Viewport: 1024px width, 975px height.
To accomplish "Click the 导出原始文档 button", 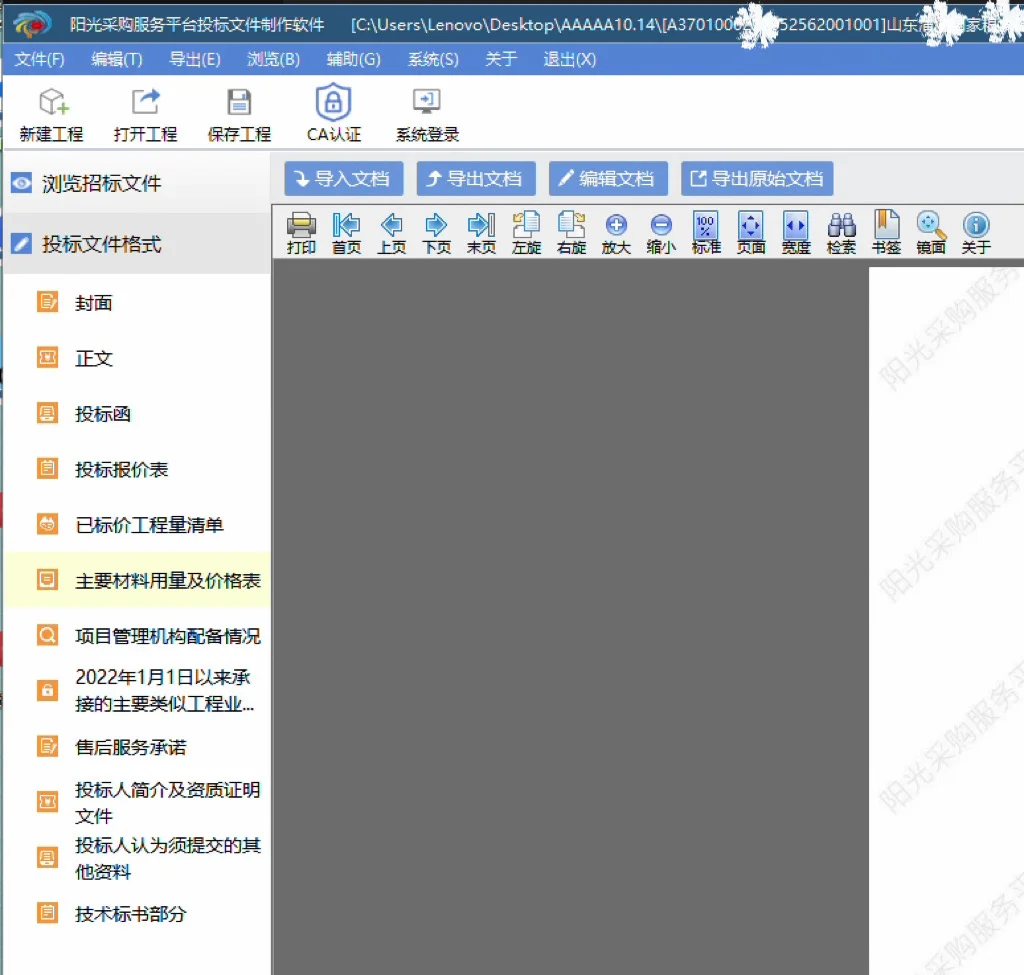I will click(x=757, y=179).
